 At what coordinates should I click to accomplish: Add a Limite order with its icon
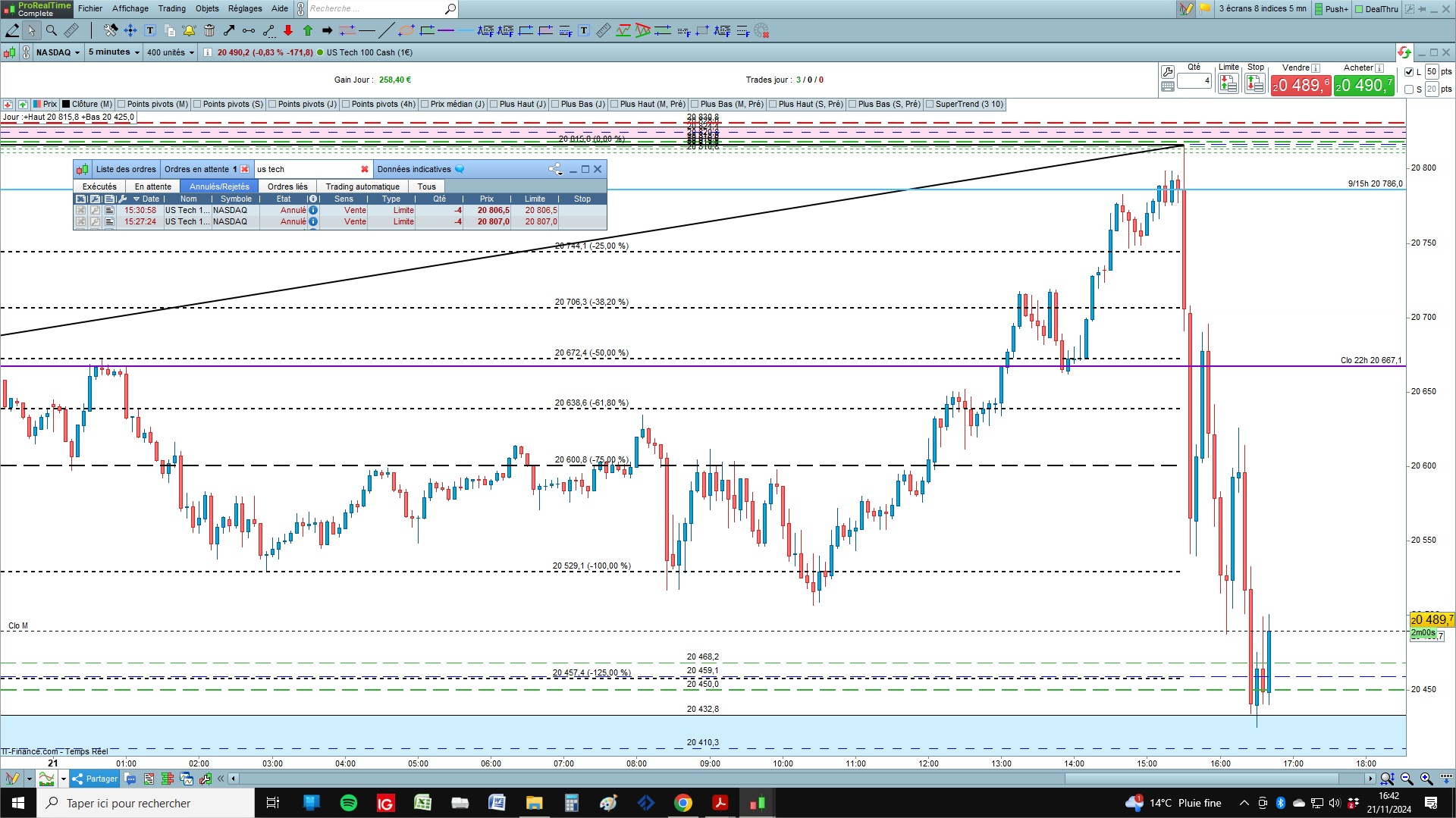(1228, 83)
